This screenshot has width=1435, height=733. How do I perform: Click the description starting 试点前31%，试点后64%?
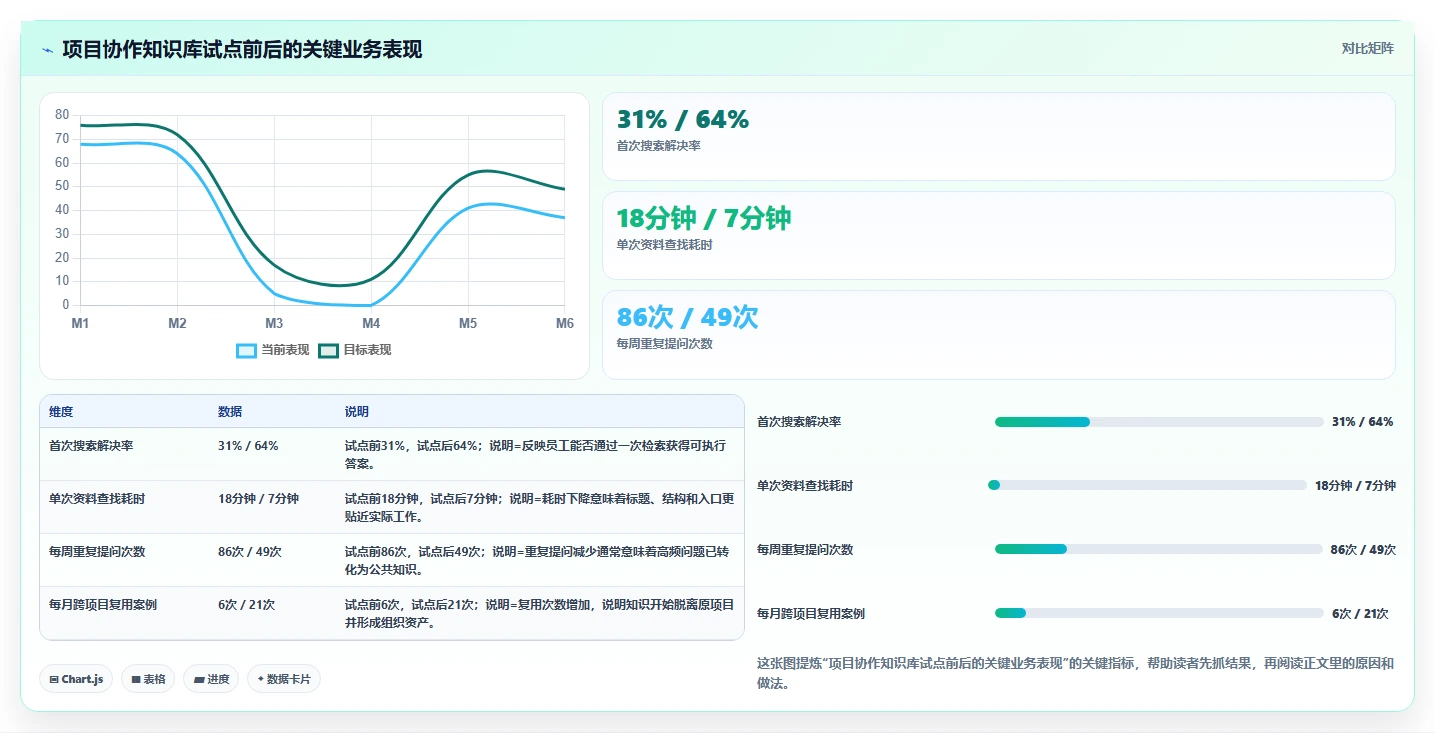pyautogui.click(x=536, y=454)
